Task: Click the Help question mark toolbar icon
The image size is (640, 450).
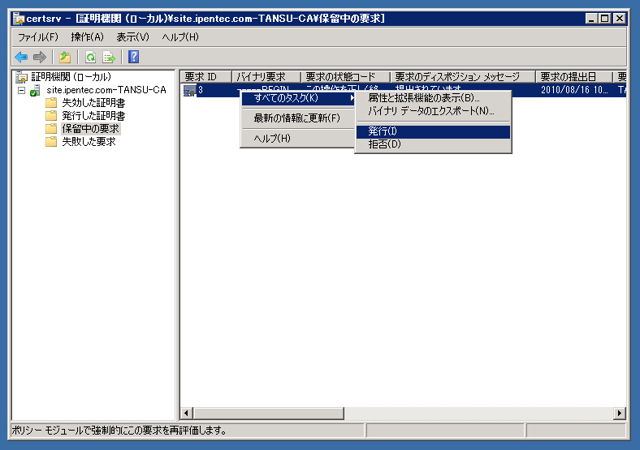Action: [133, 57]
